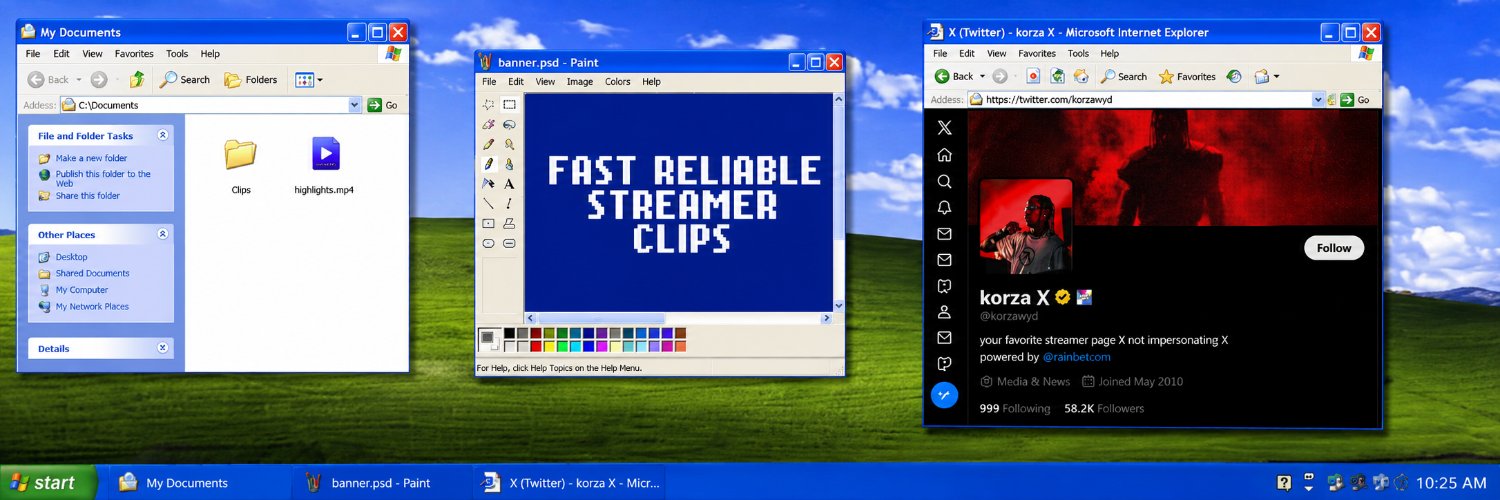Collapse the File and Folder Tasks panel
The image size is (1500, 500).
[162, 135]
